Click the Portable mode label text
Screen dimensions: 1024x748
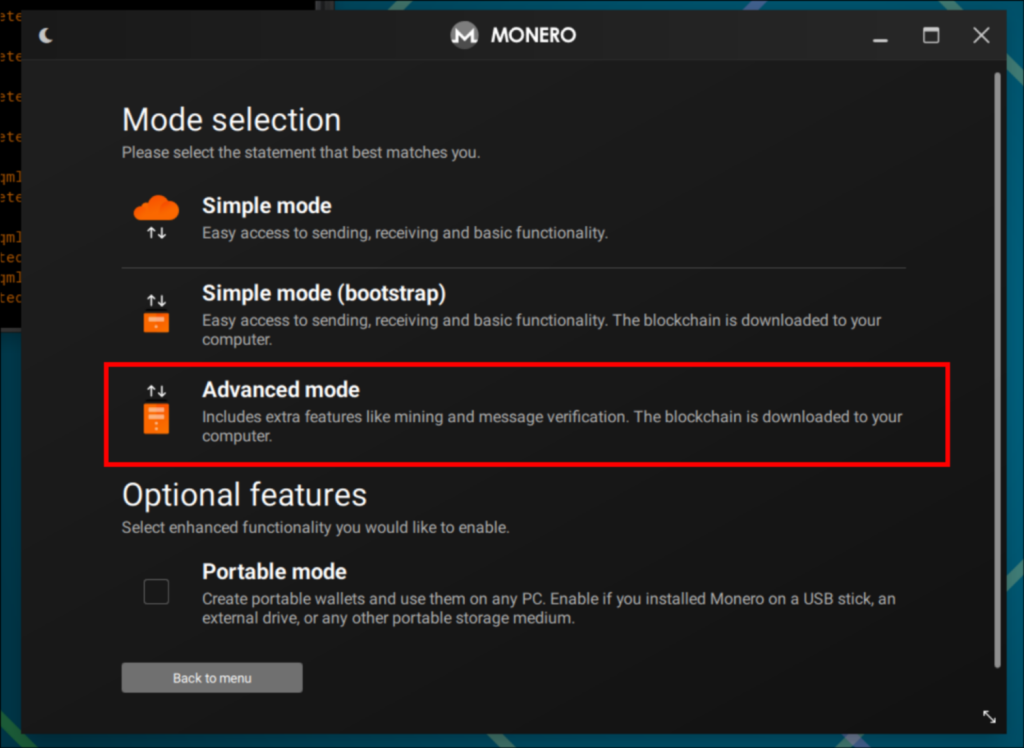pyautogui.click(x=274, y=571)
